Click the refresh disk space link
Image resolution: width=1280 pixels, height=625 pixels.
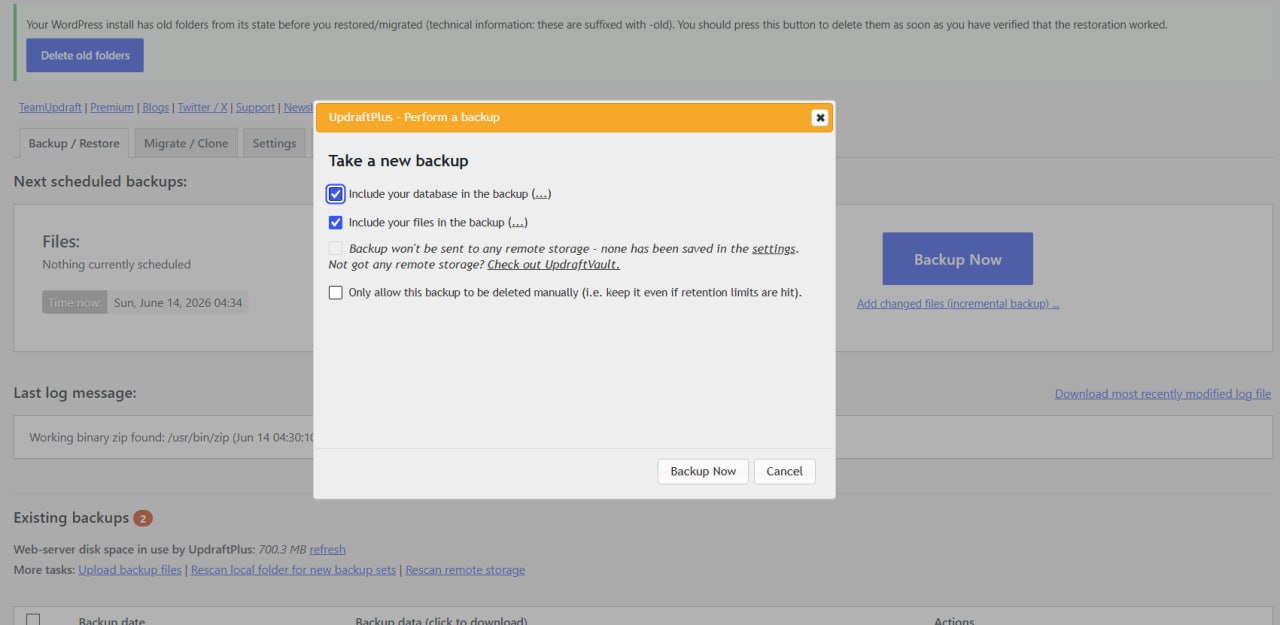click(x=327, y=550)
